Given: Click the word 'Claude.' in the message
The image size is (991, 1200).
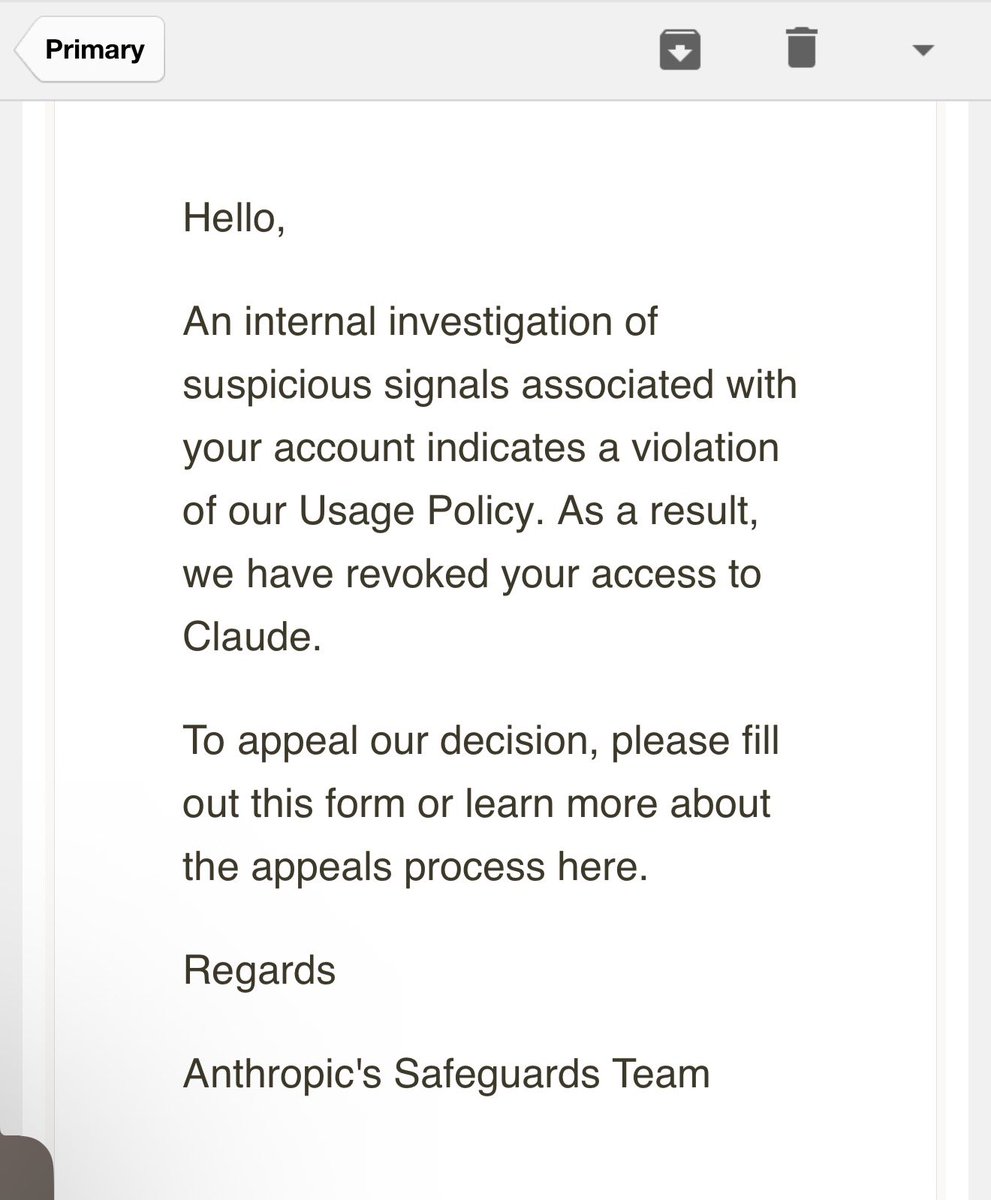Looking at the screenshot, I should click(x=252, y=636).
